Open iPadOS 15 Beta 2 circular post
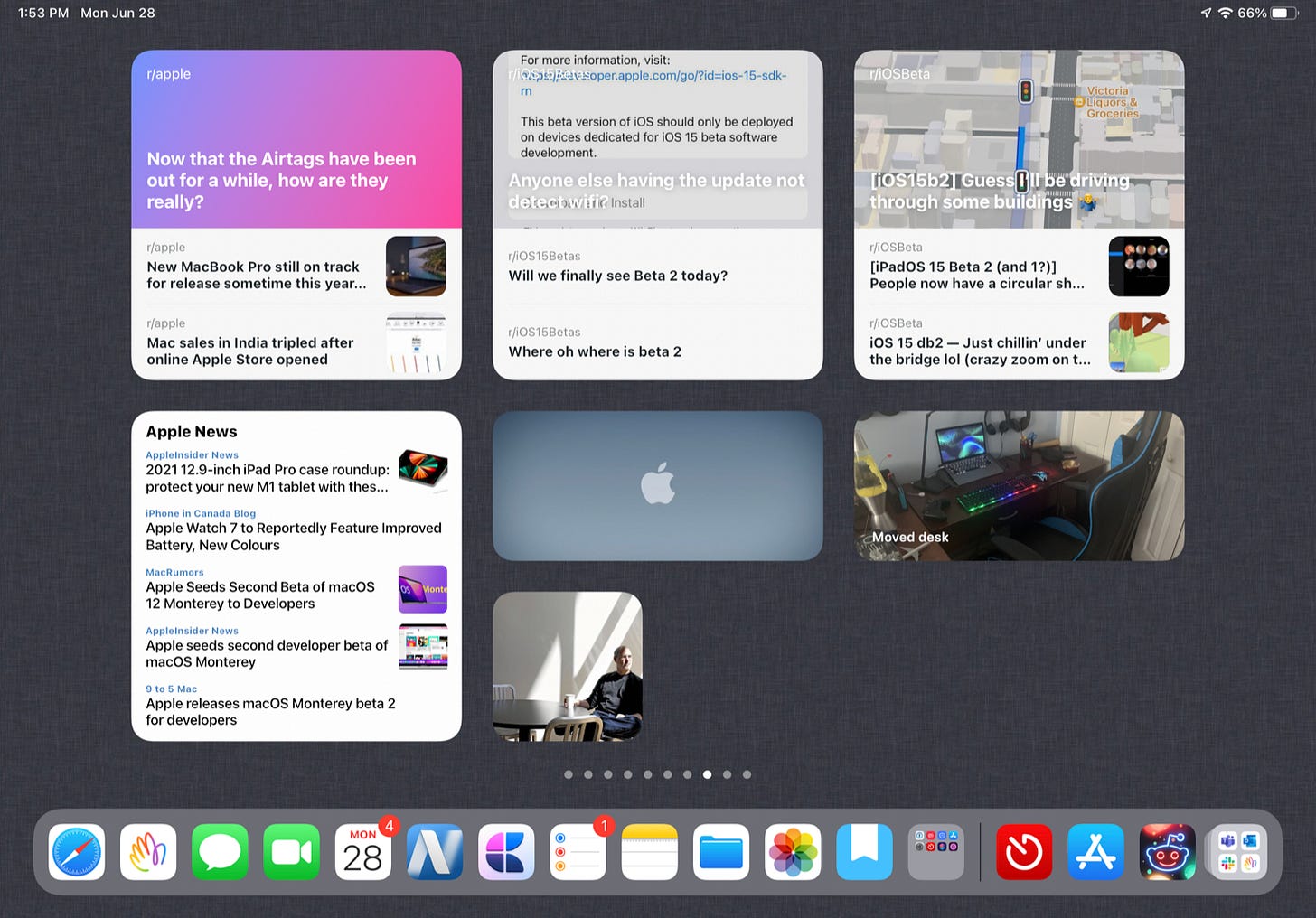The image size is (1316, 918). click(1020, 267)
